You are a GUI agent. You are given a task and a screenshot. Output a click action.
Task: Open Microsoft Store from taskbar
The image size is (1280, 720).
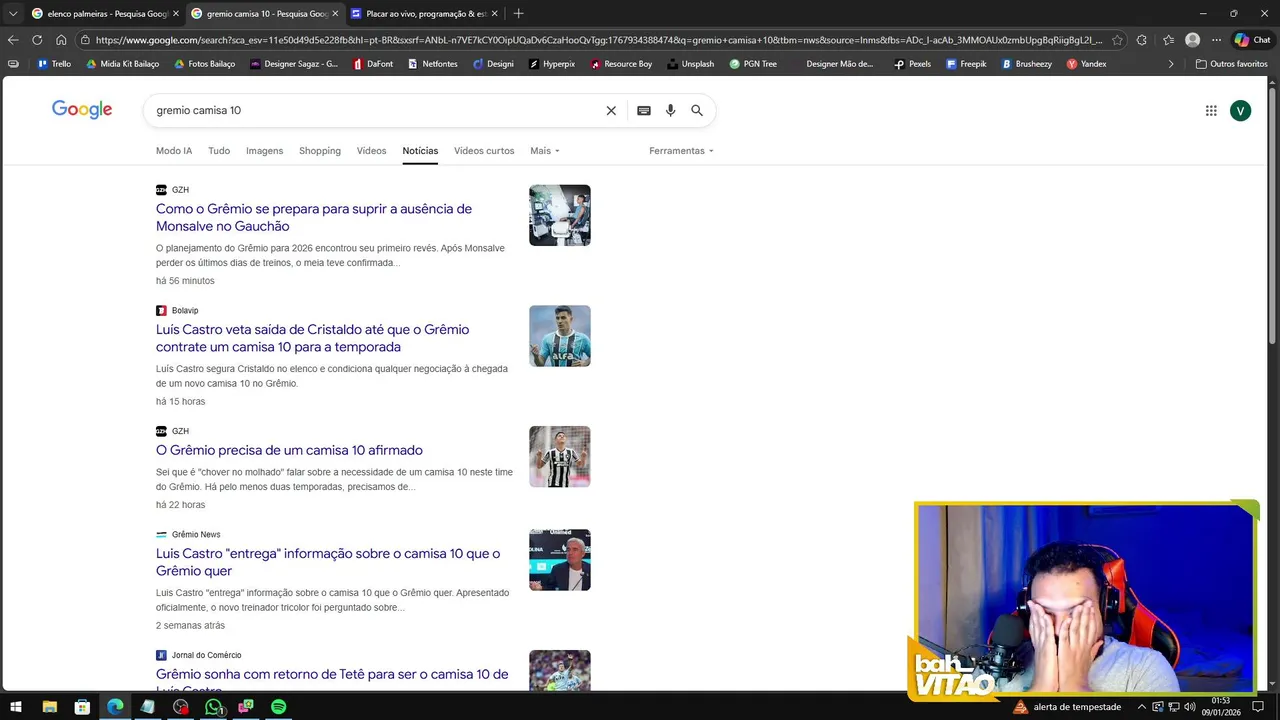pos(82,707)
